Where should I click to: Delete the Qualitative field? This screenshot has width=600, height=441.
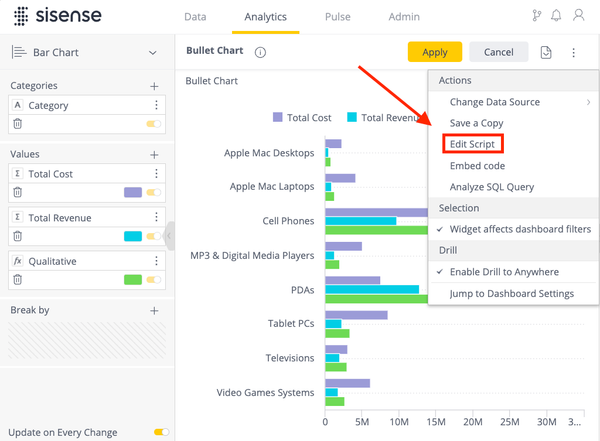click(x=18, y=279)
